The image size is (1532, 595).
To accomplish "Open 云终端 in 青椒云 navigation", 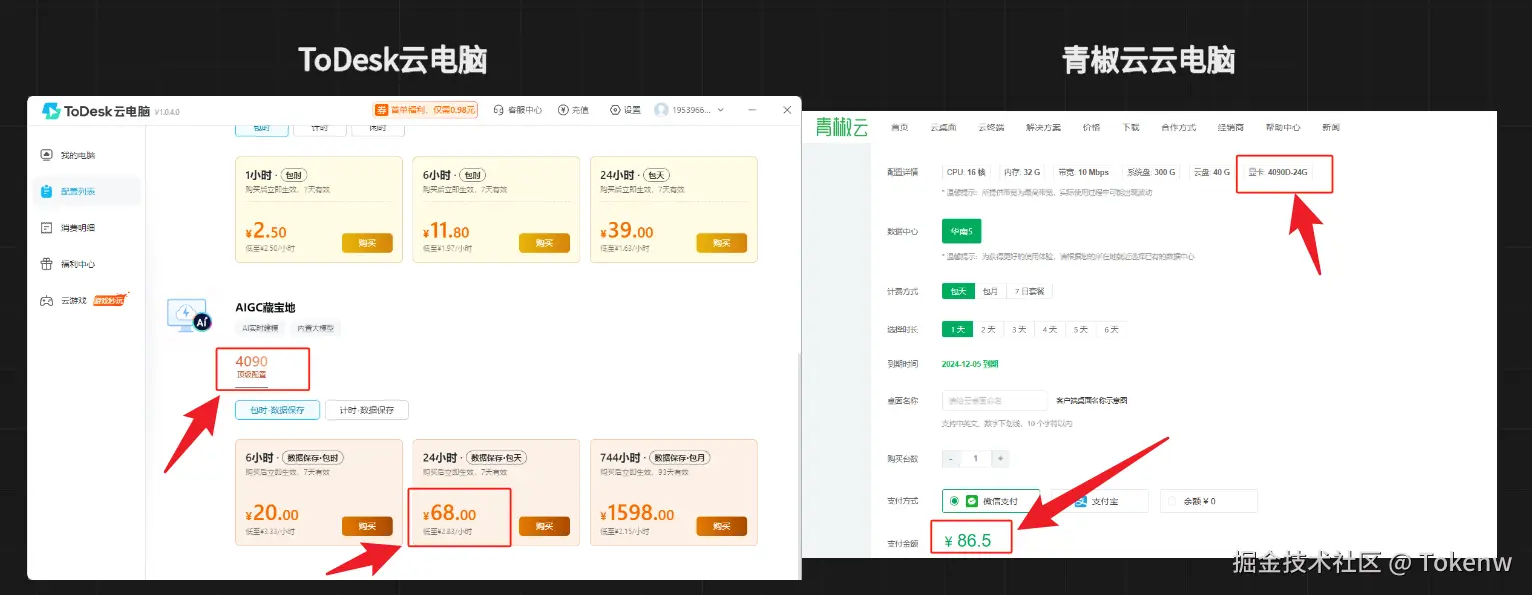I will tap(992, 128).
